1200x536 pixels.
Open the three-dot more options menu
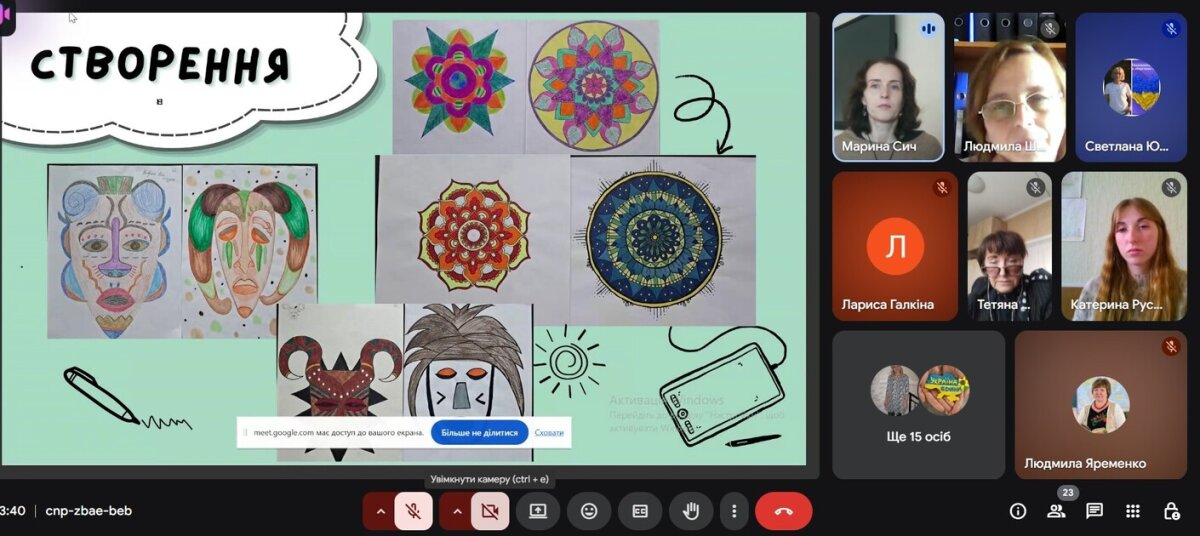[734, 511]
